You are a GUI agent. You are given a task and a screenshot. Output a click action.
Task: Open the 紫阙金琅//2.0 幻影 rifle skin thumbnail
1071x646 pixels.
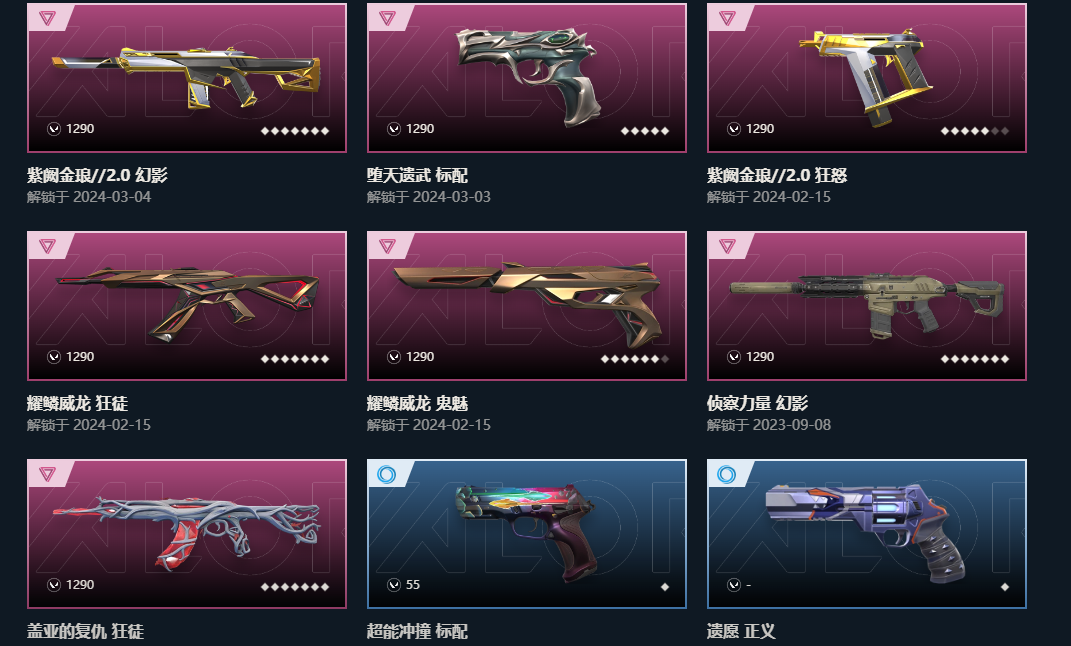pos(186,76)
